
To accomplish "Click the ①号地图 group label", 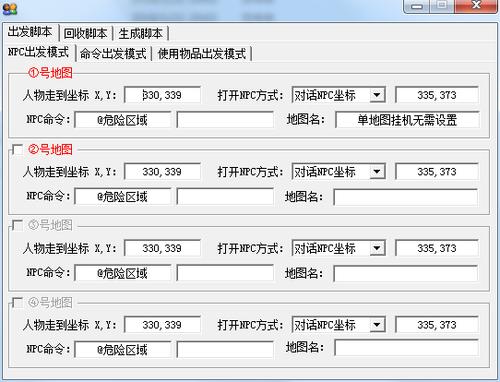I will coord(50,73).
